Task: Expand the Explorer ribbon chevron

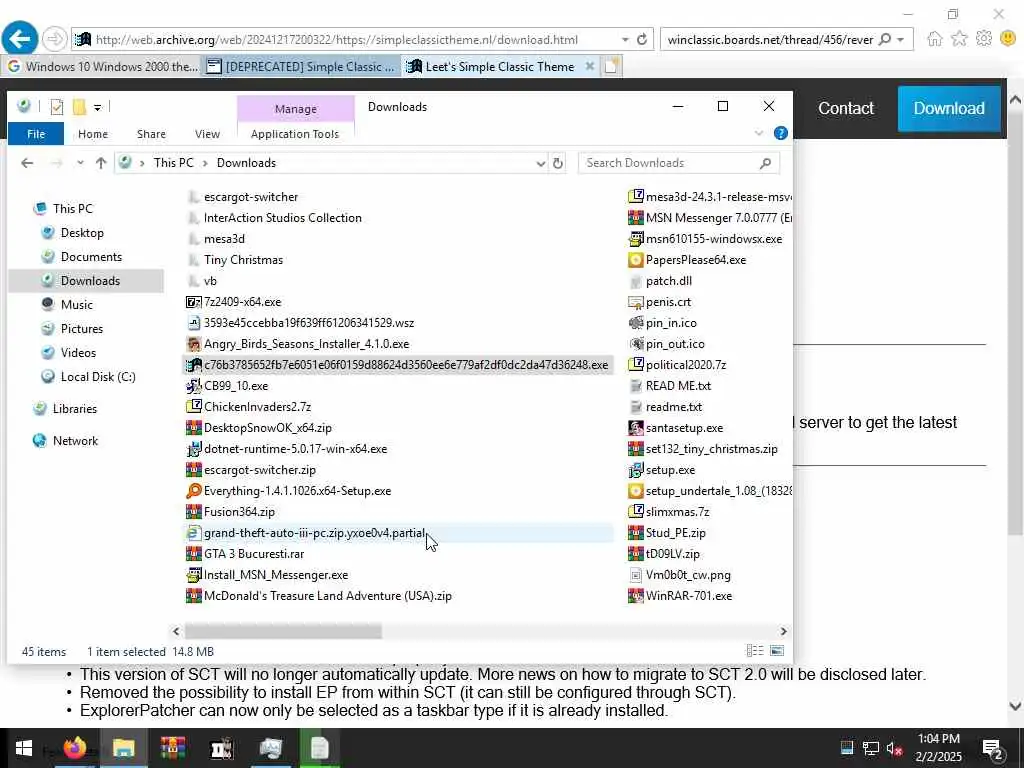Action: coord(759,133)
